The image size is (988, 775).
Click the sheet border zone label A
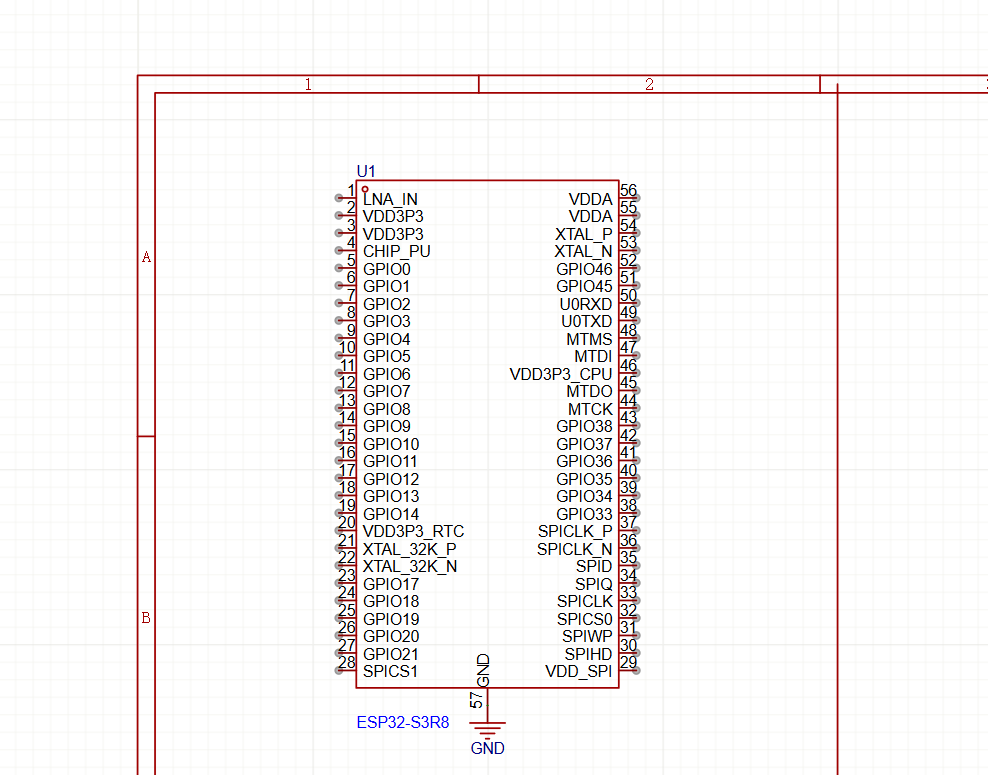[x=146, y=258]
